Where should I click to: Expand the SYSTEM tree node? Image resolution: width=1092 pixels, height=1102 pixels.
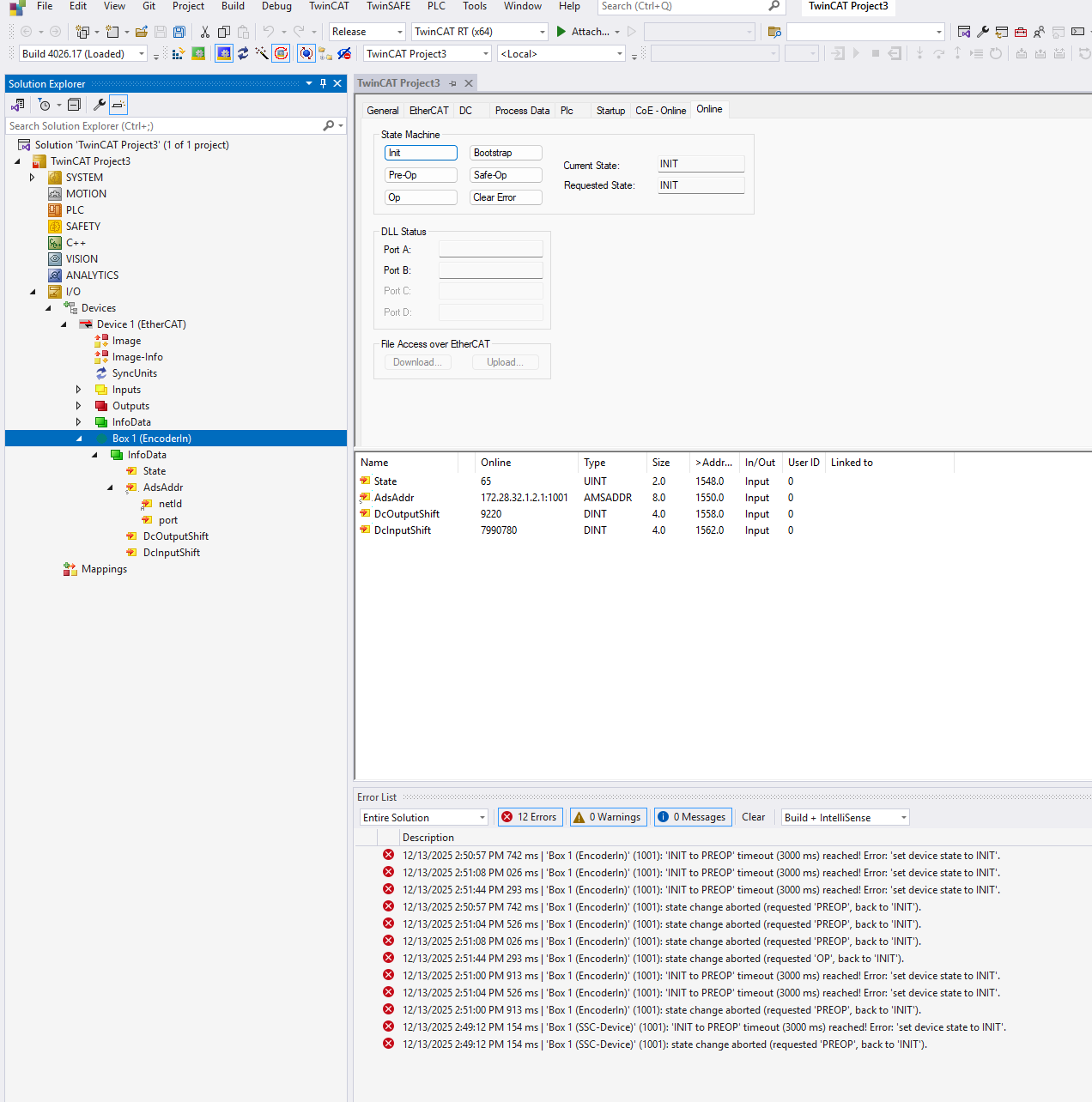coord(33,178)
